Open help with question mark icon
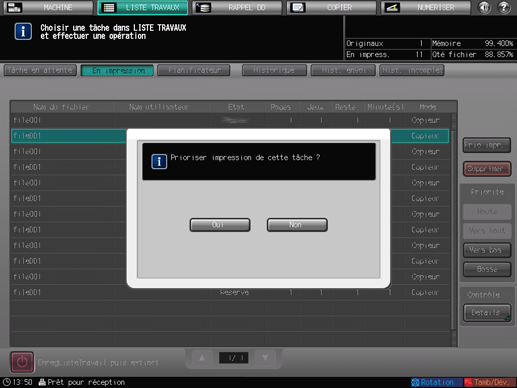 pos(504,7)
